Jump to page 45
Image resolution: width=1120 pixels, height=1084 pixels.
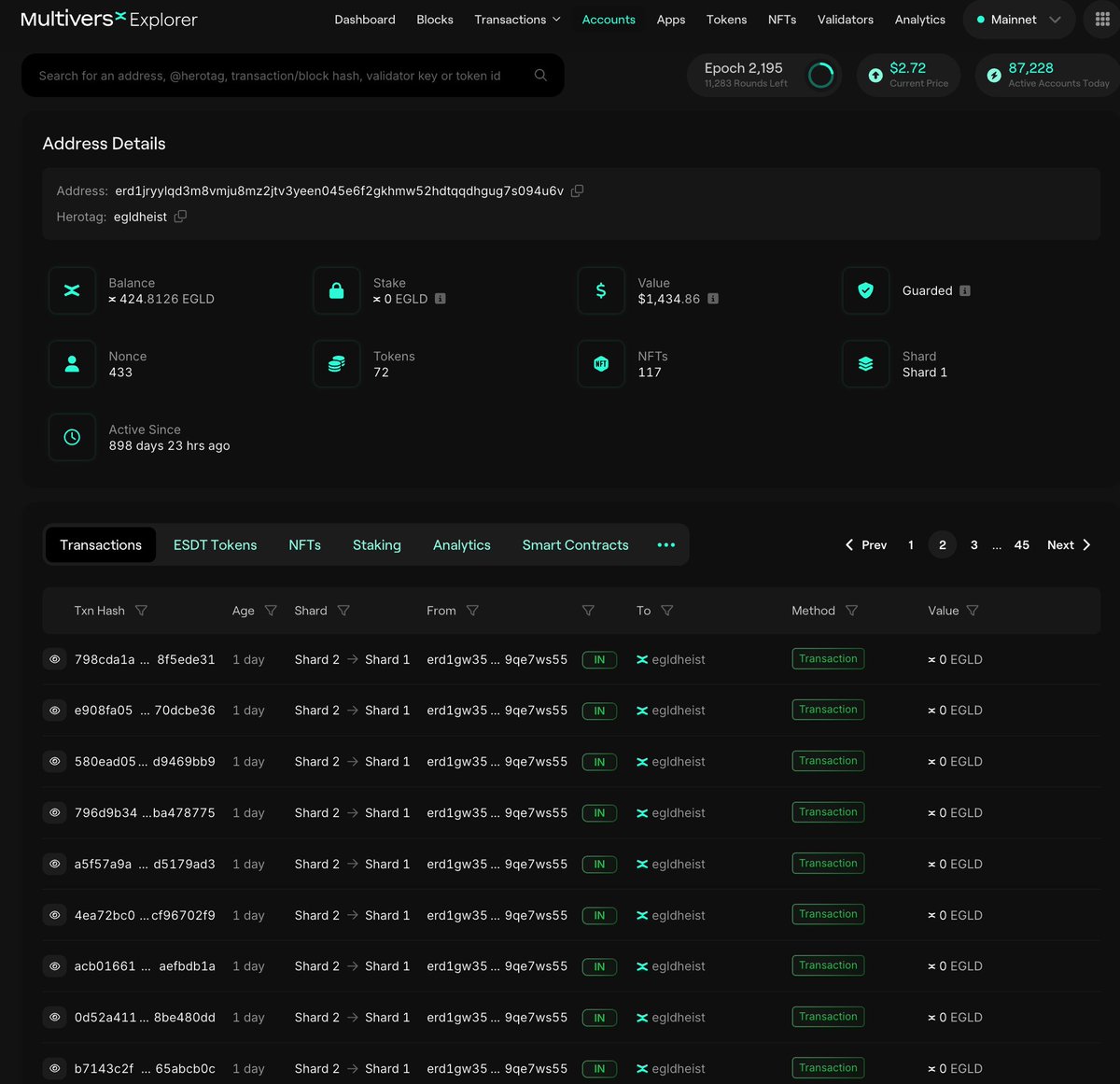point(1022,545)
